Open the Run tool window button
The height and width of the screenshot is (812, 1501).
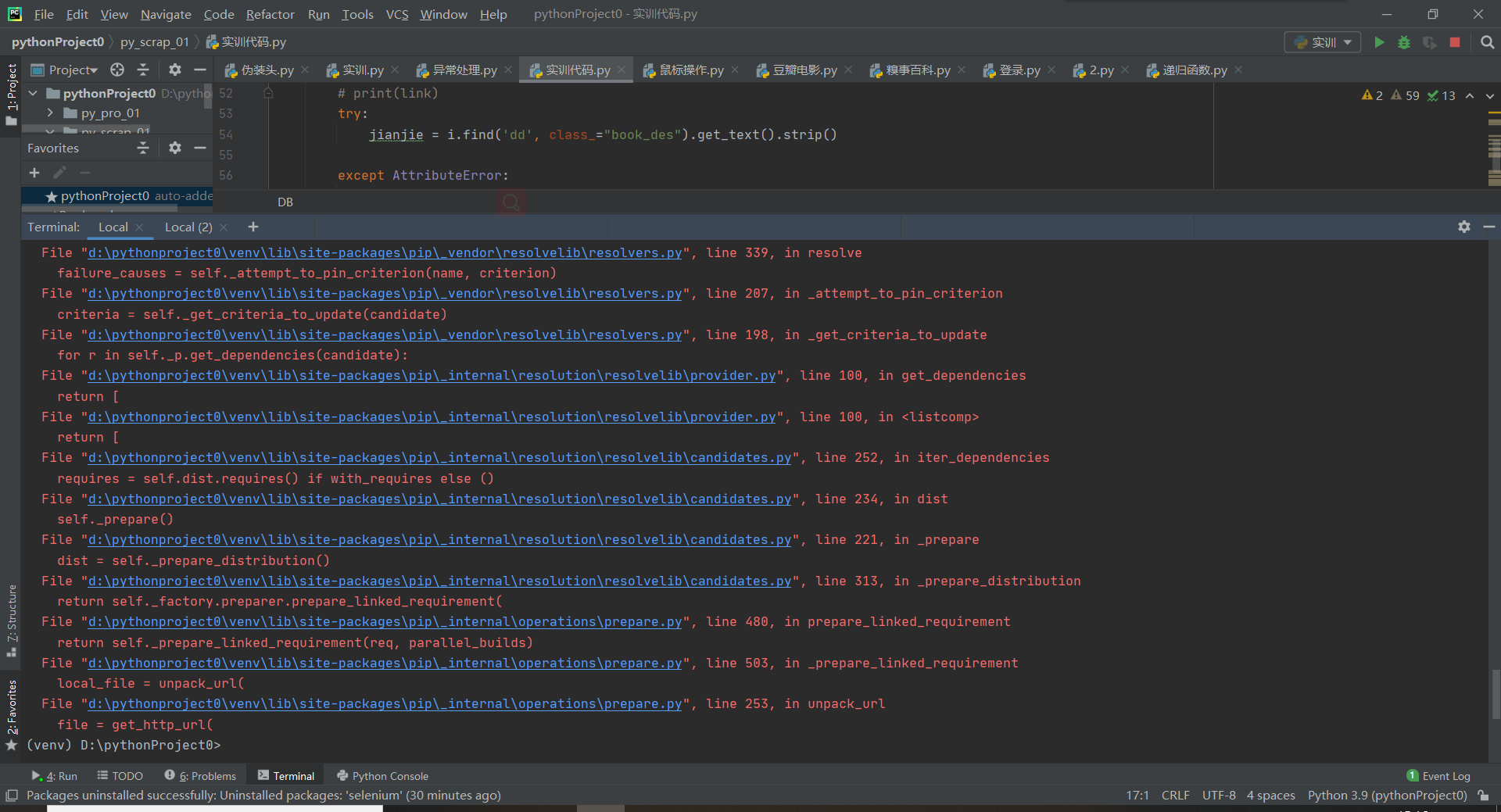(x=55, y=776)
